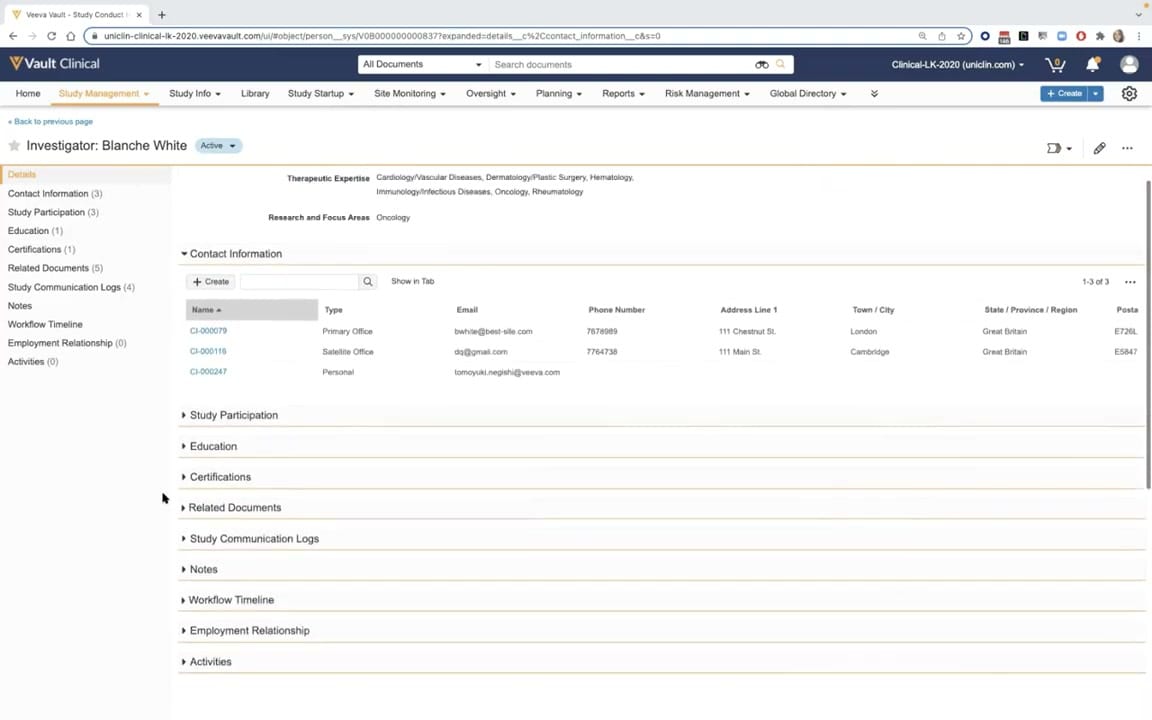Click the Contact Information search magnifier button
The height and width of the screenshot is (720, 1152).
coord(368,281)
